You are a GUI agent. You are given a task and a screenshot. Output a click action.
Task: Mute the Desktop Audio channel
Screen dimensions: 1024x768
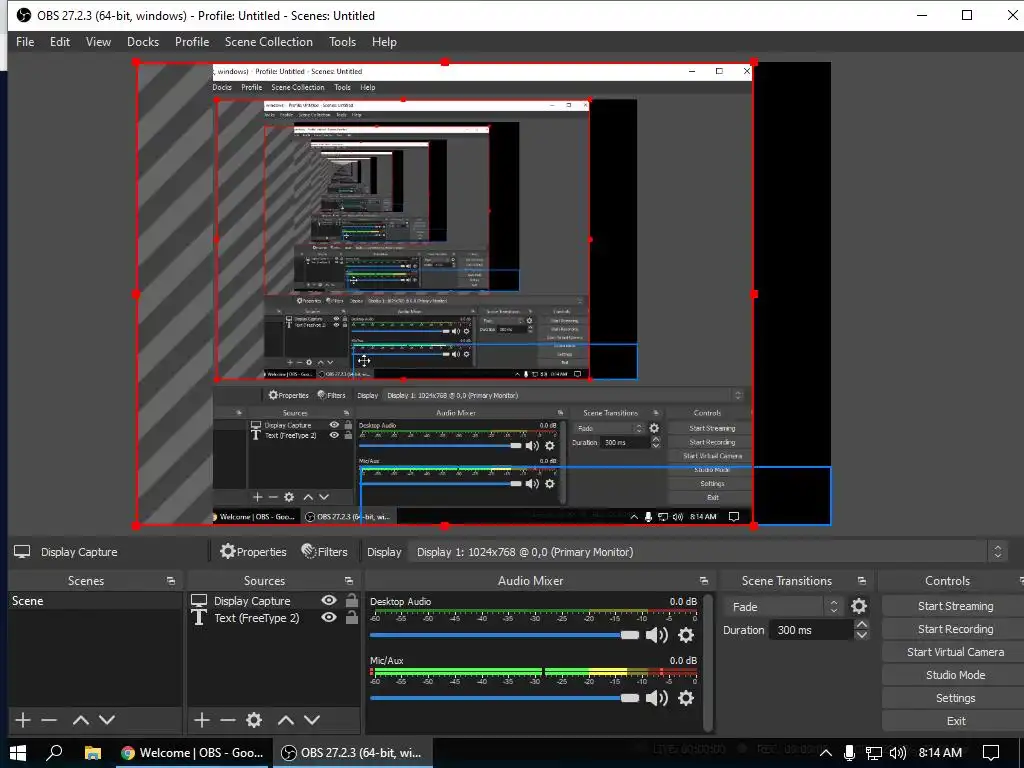coord(656,635)
